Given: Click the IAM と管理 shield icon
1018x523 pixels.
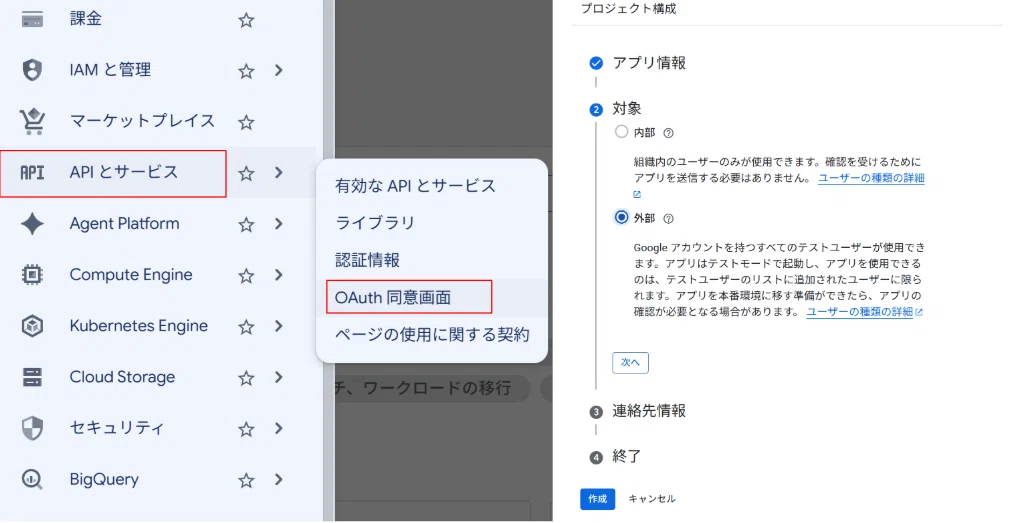Looking at the screenshot, I should tap(32, 70).
